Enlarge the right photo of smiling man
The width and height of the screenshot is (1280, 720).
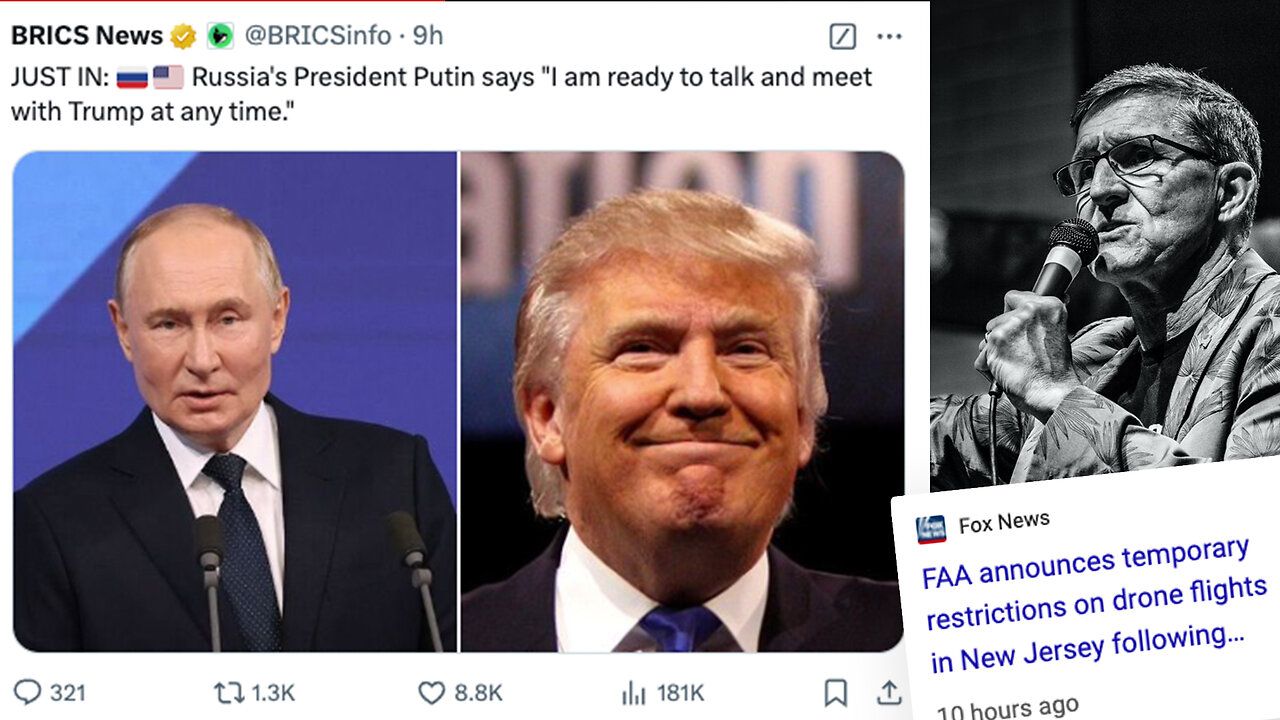coord(682,402)
